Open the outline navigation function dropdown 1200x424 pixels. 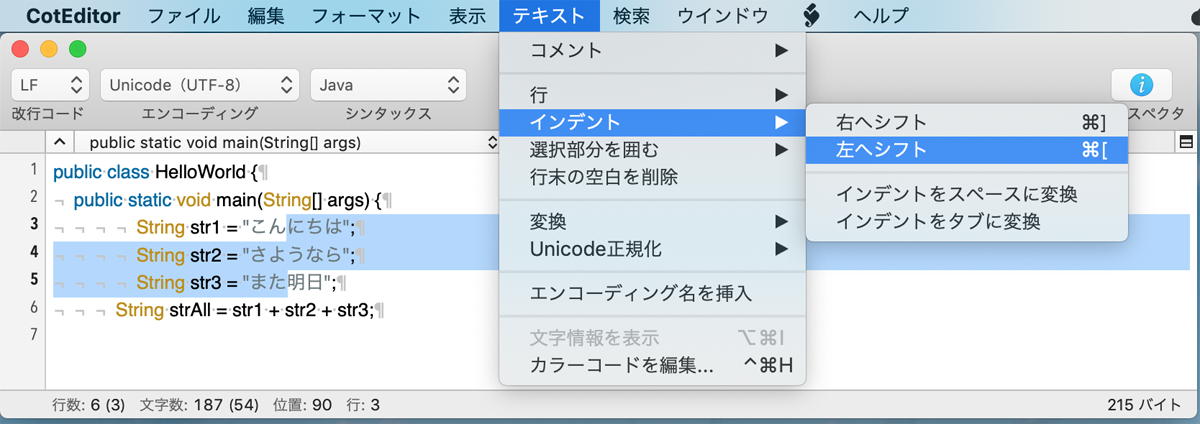(x=289, y=142)
